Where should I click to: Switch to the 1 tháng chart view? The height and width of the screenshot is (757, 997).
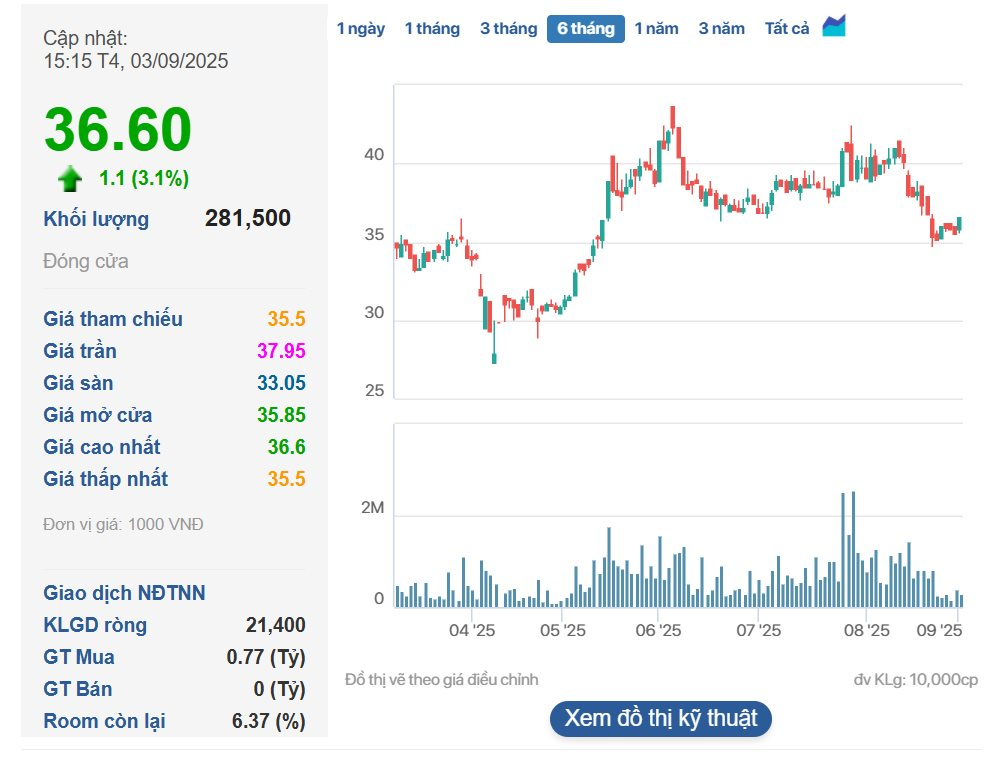(433, 28)
